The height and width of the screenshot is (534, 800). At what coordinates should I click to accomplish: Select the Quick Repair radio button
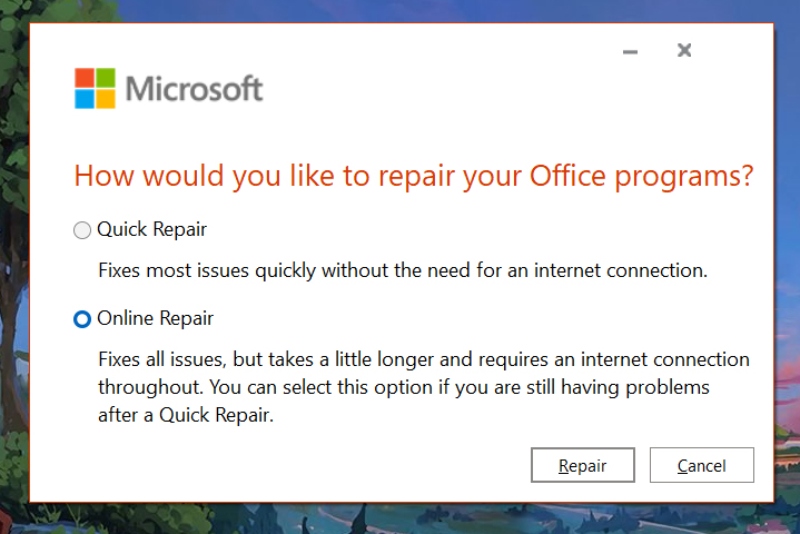[x=82, y=231]
